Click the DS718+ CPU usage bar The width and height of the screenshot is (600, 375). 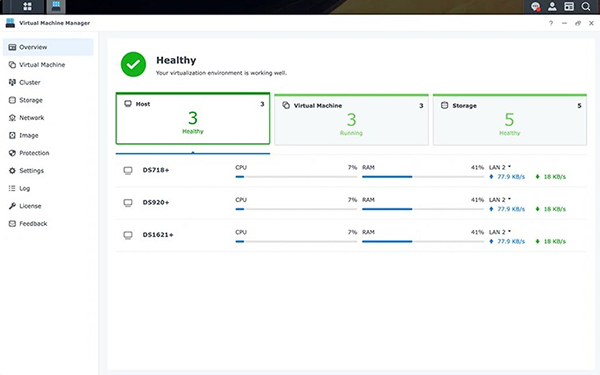[296, 177]
